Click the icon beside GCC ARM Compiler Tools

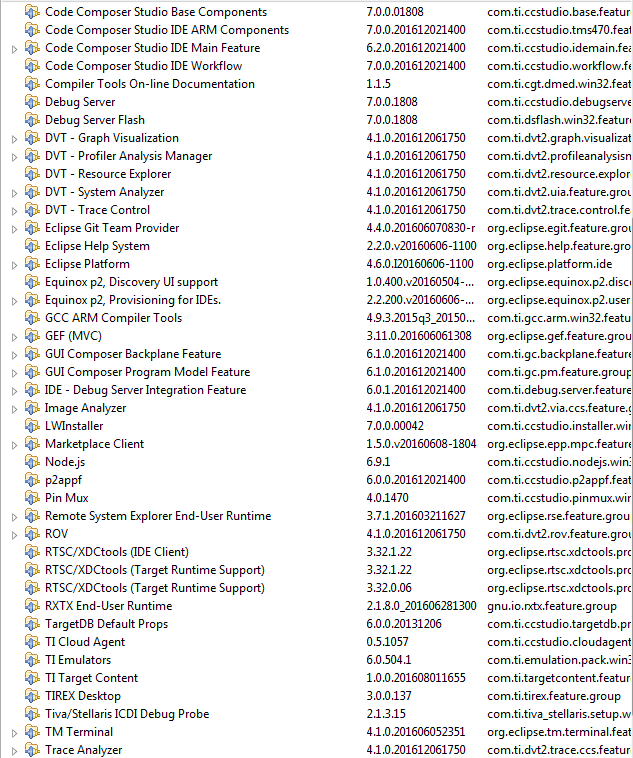click(32, 318)
